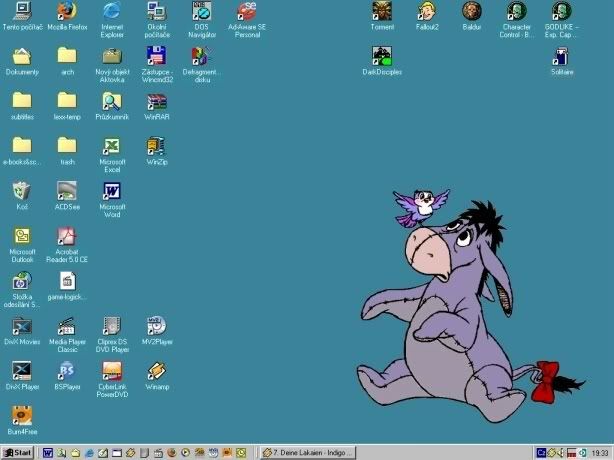Screen dimensions: 614x460
Task: Launch WinZip shortcut
Action: (x=157, y=151)
